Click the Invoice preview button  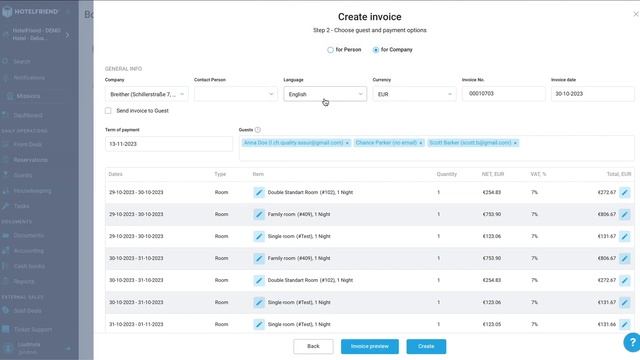tap(370, 347)
